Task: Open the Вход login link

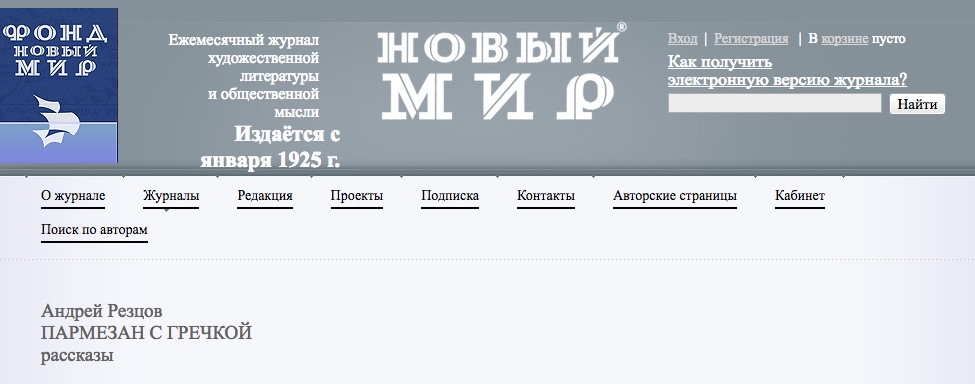Action: tap(682, 39)
